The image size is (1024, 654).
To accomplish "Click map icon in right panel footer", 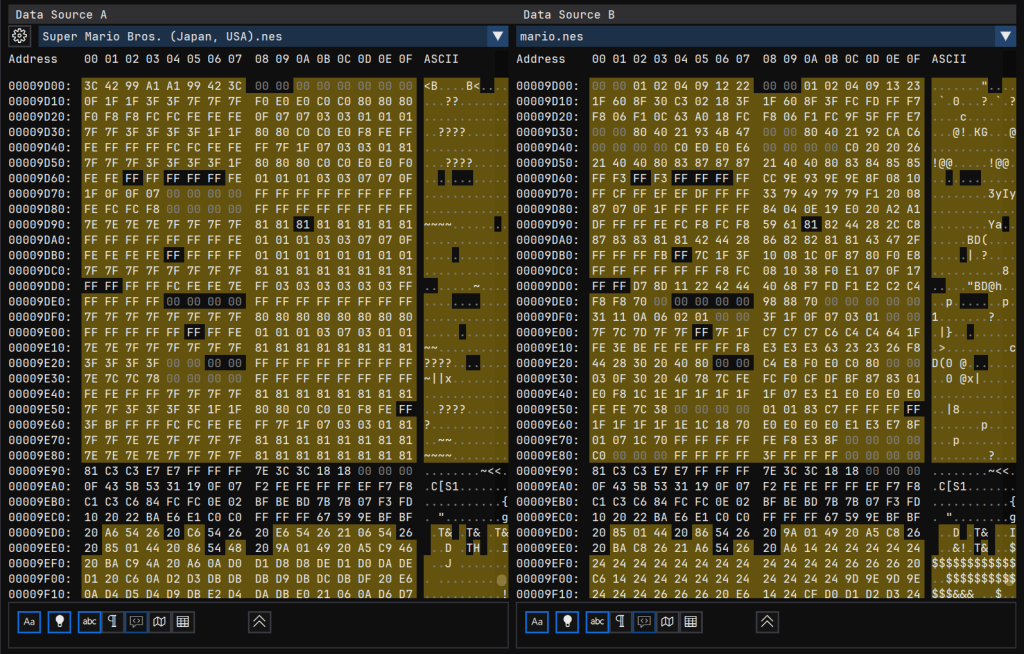I will 668,621.
